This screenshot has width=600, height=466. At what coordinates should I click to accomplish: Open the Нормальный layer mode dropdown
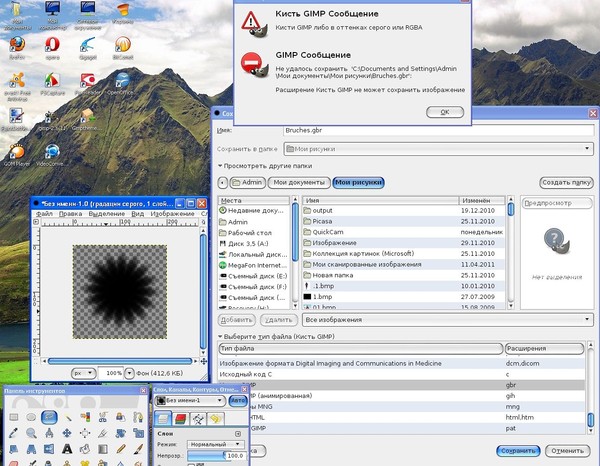[x=215, y=445]
